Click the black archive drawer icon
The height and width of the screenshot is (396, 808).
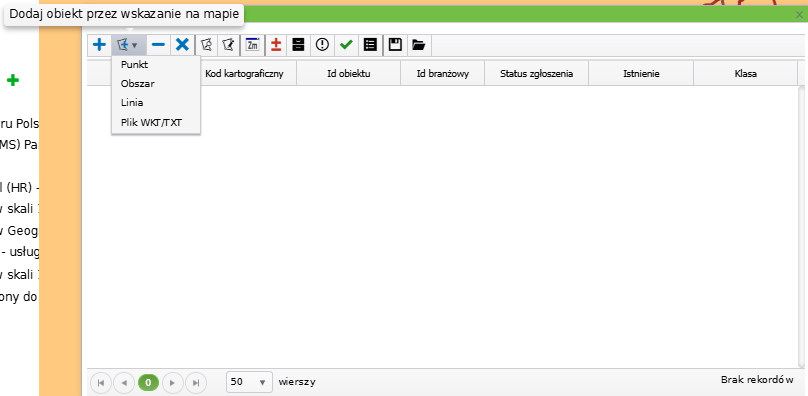pos(298,45)
